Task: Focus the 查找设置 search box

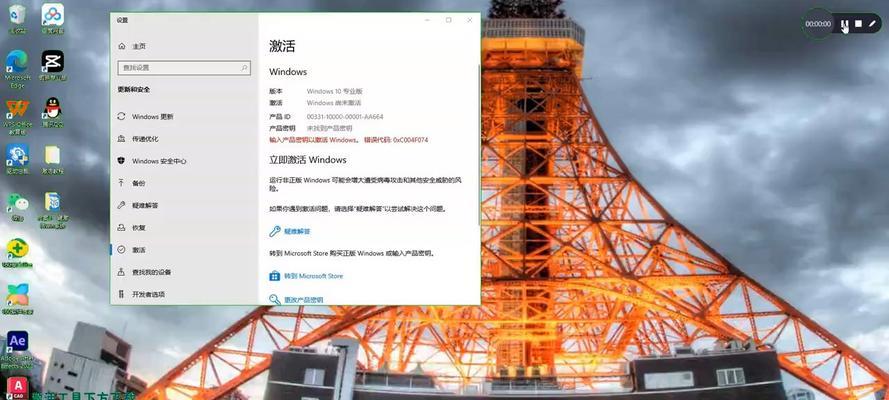Action: coord(184,67)
